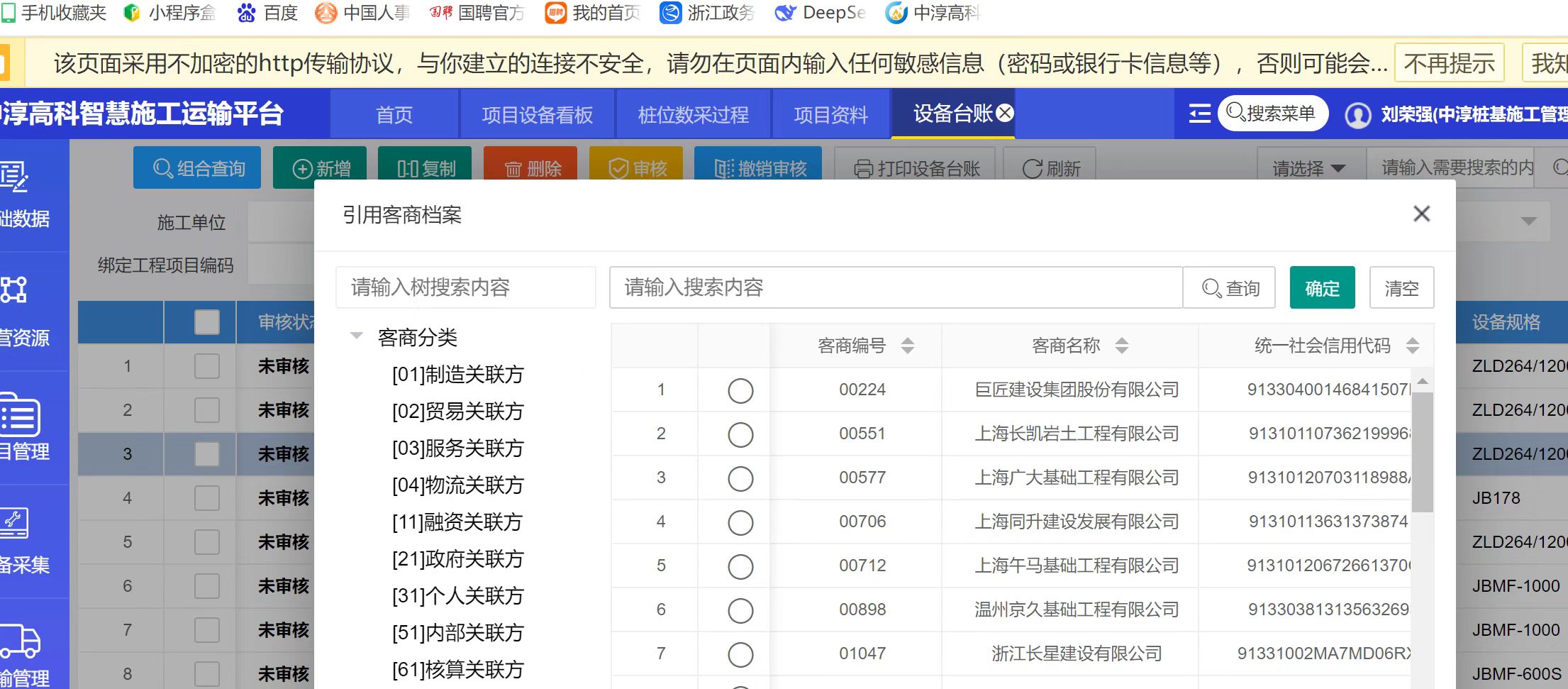The image size is (1568, 689).
Task: Click the 清空 button
Action: (x=1401, y=288)
